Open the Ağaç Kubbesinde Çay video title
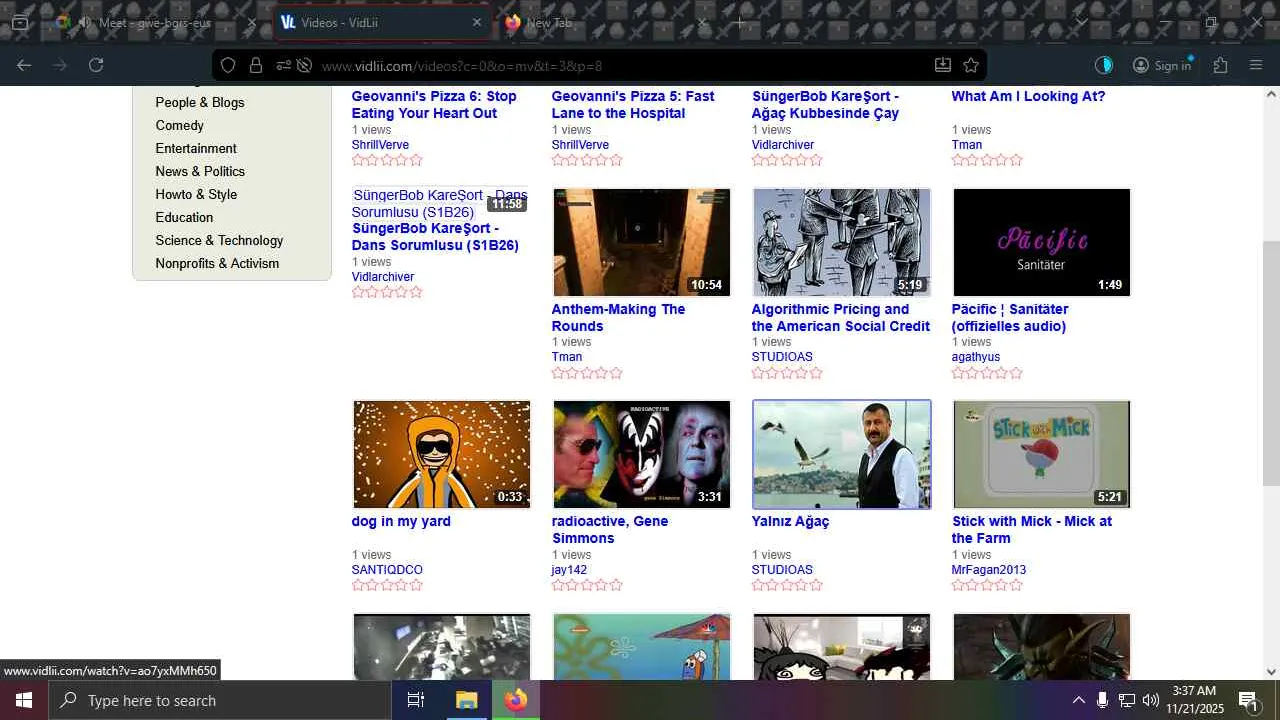This screenshot has height=720, width=1280. [826, 104]
